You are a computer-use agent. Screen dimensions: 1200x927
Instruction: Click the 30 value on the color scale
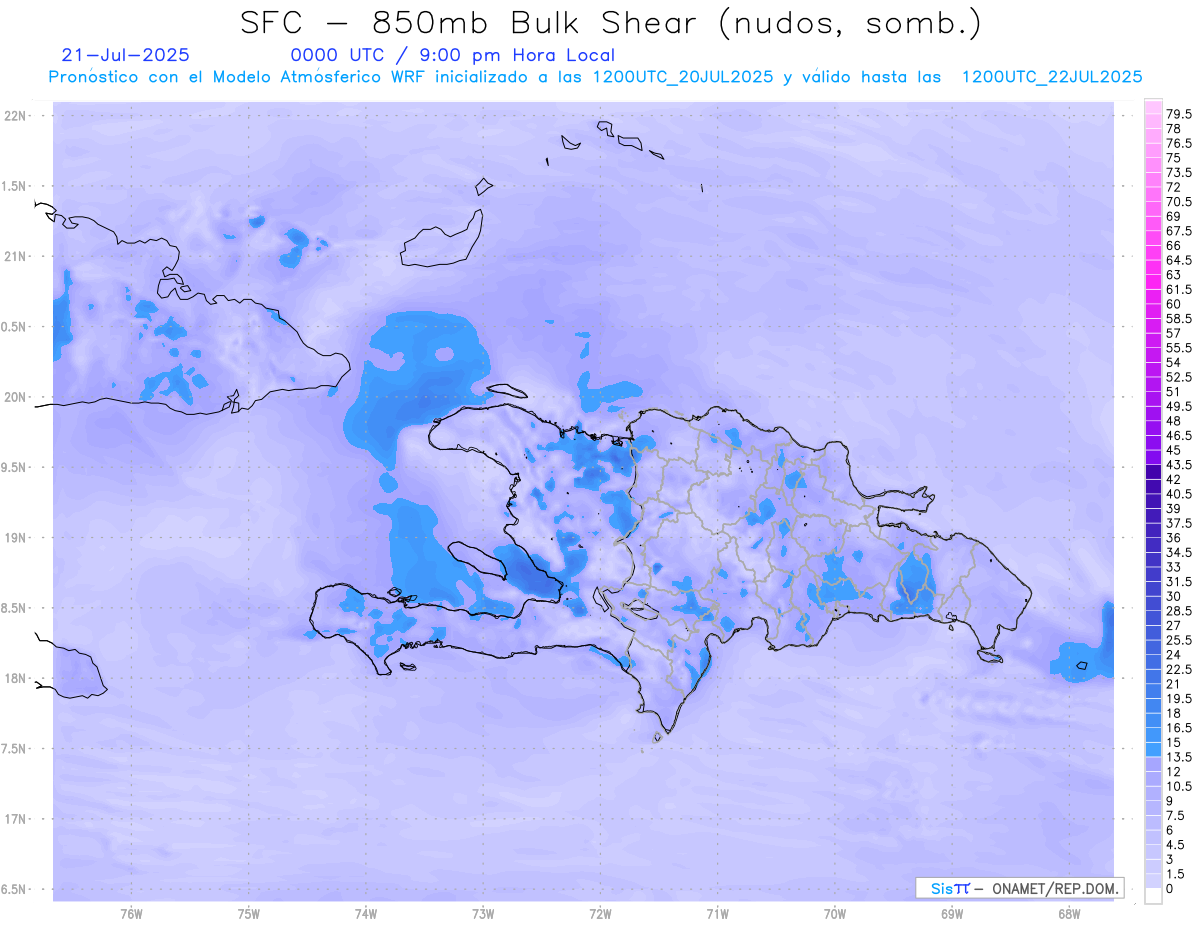pos(1173,596)
